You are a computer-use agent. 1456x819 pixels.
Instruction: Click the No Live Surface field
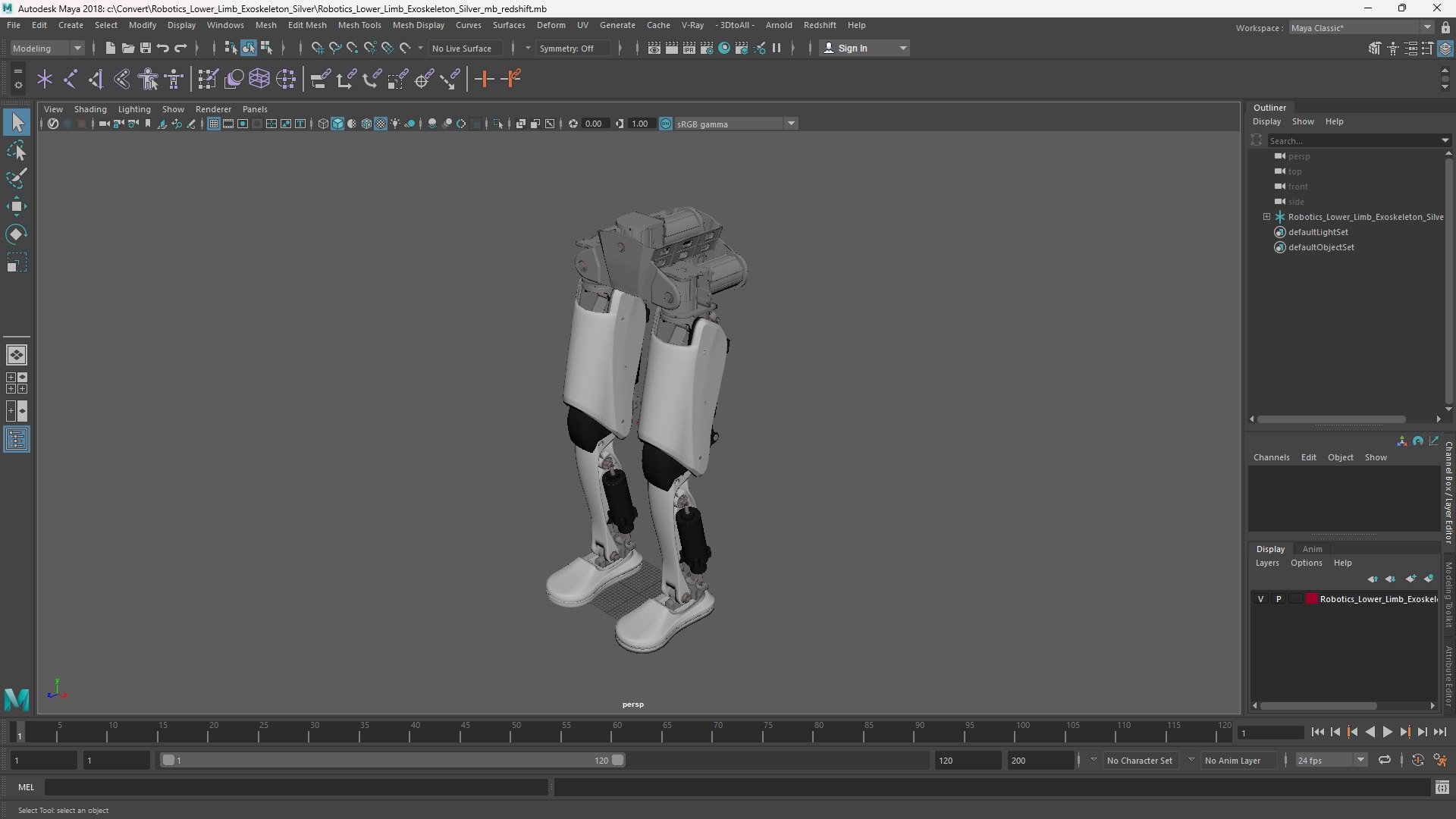pos(465,48)
